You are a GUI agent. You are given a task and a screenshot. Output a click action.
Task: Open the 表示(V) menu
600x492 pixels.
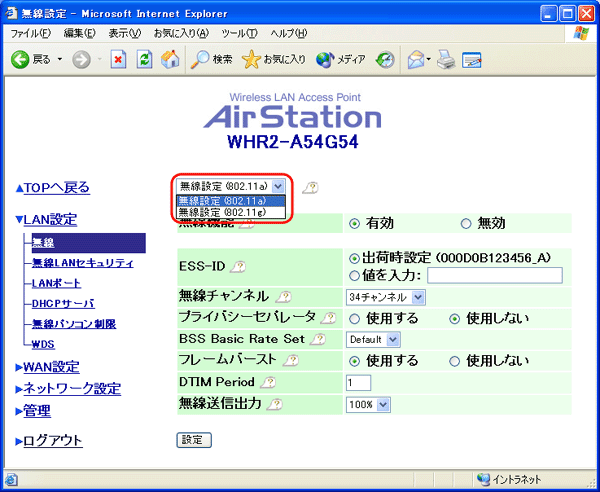click(125, 34)
